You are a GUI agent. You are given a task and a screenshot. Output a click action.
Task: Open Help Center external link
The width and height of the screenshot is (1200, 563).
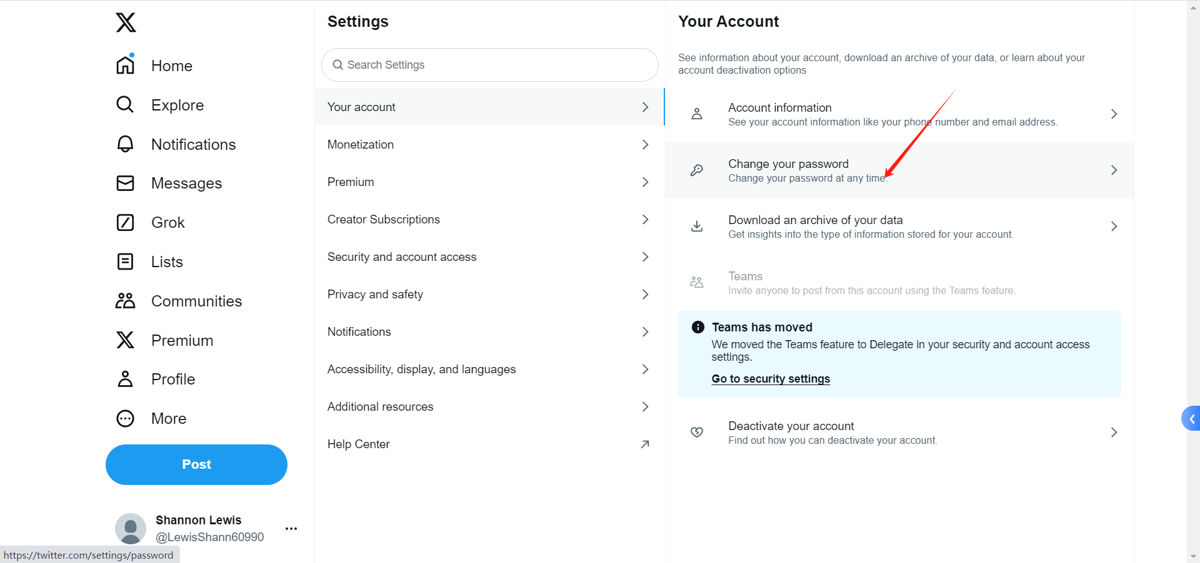click(645, 444)
